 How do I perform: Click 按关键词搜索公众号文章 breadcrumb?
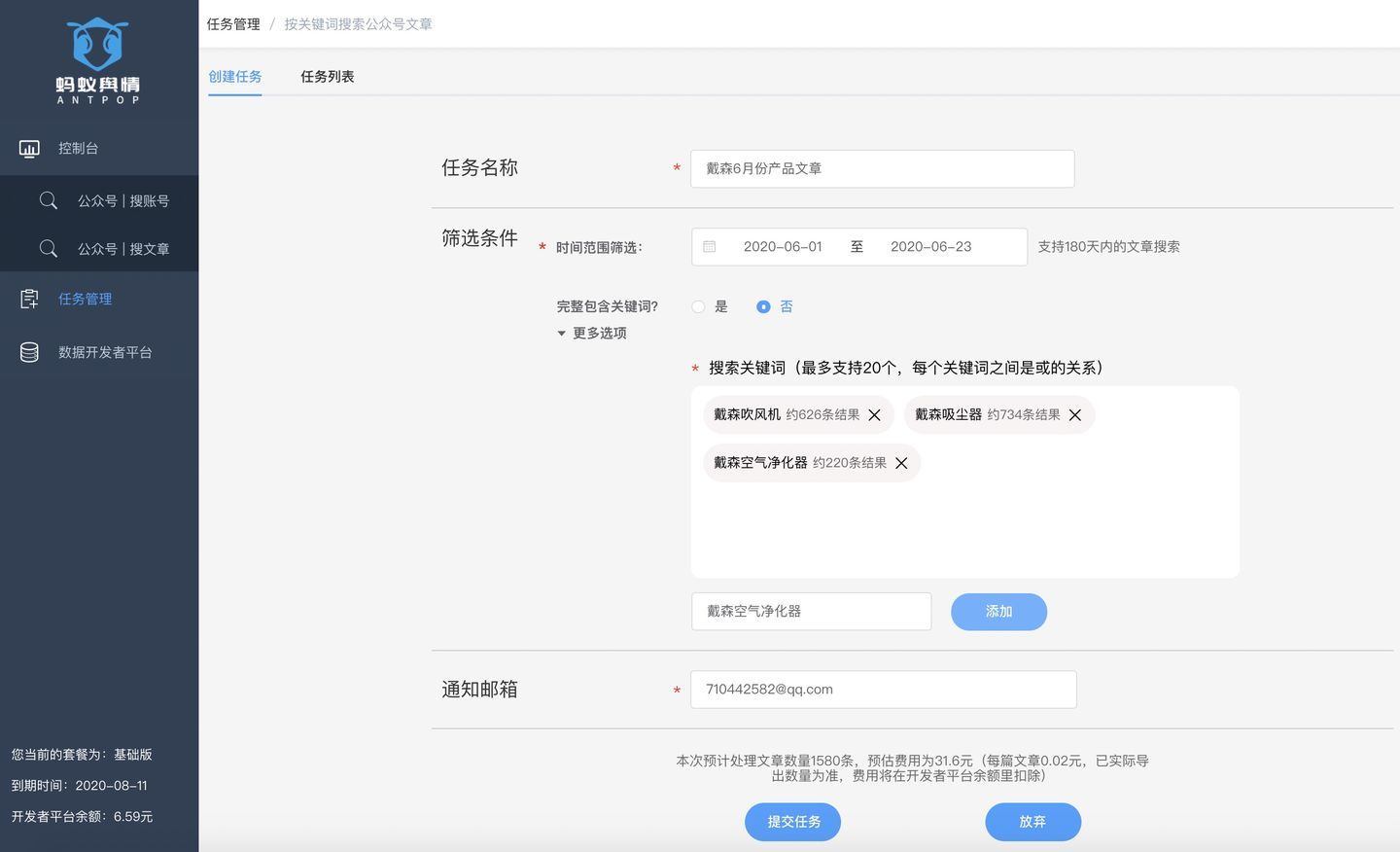358,24
